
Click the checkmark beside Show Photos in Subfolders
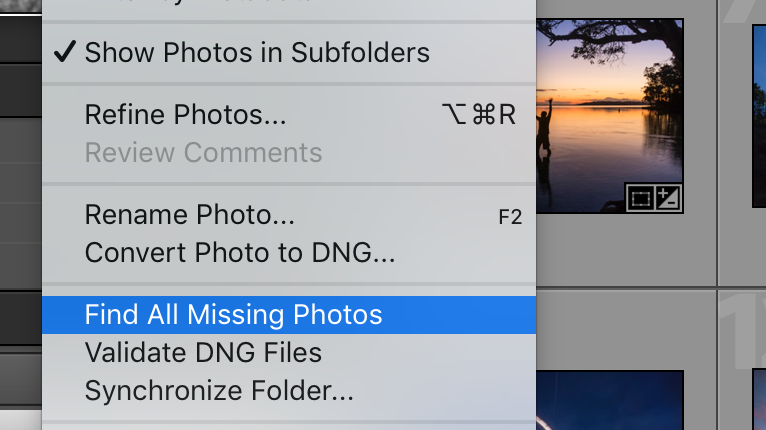65,52
